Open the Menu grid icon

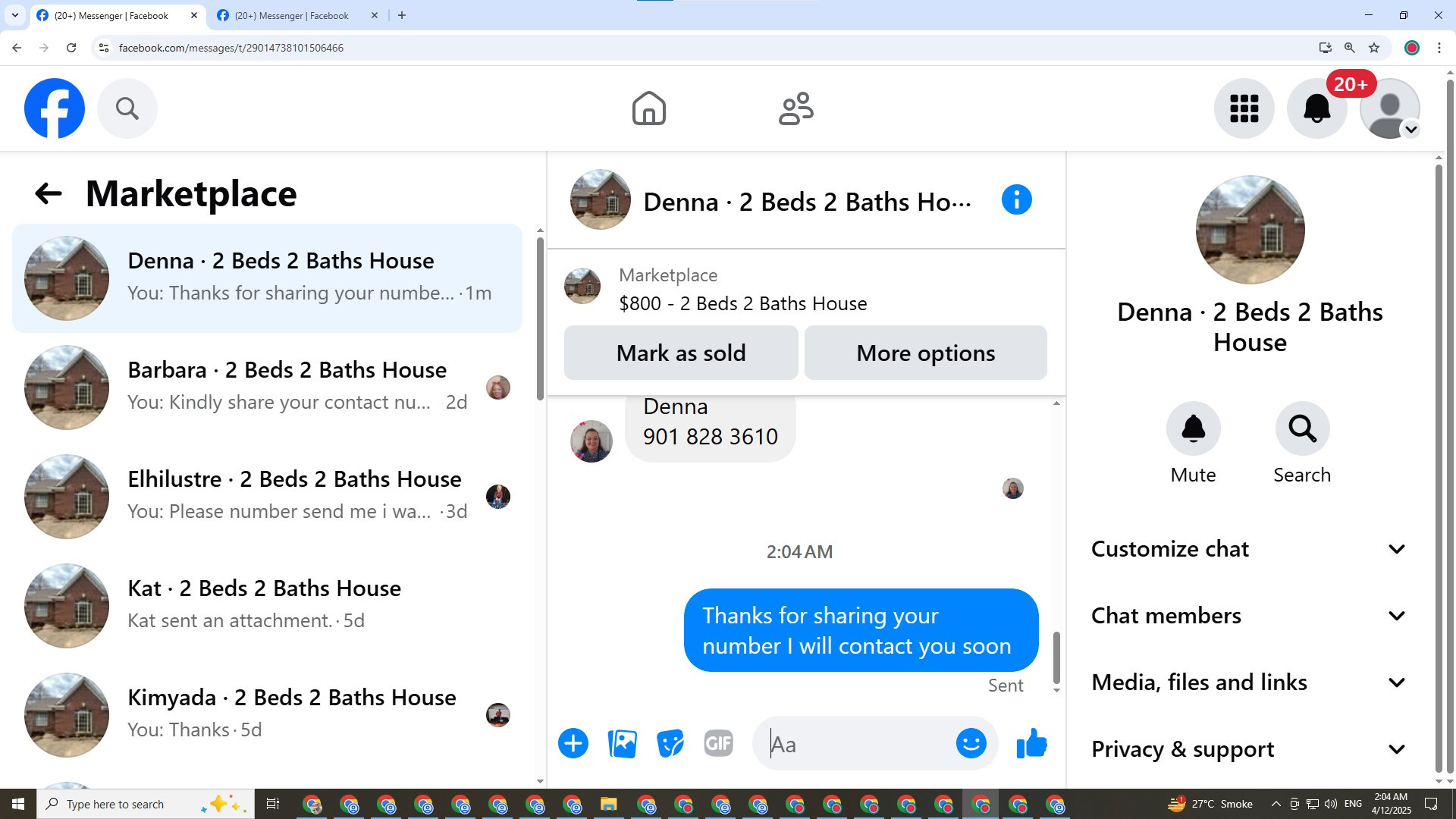click(x=1244, y=108)
